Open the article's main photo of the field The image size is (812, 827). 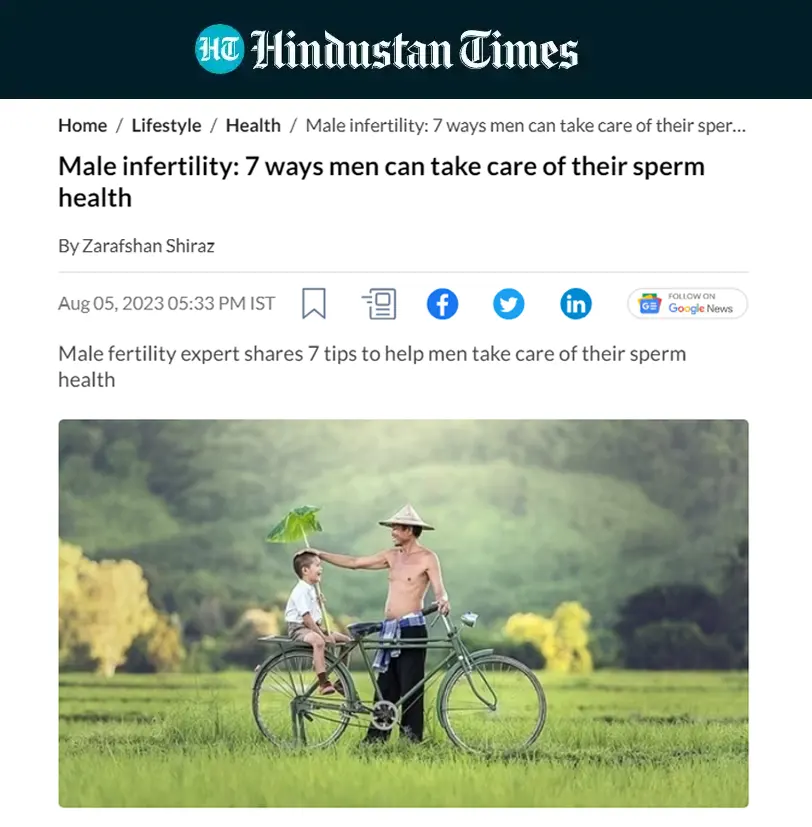[403, 613]
